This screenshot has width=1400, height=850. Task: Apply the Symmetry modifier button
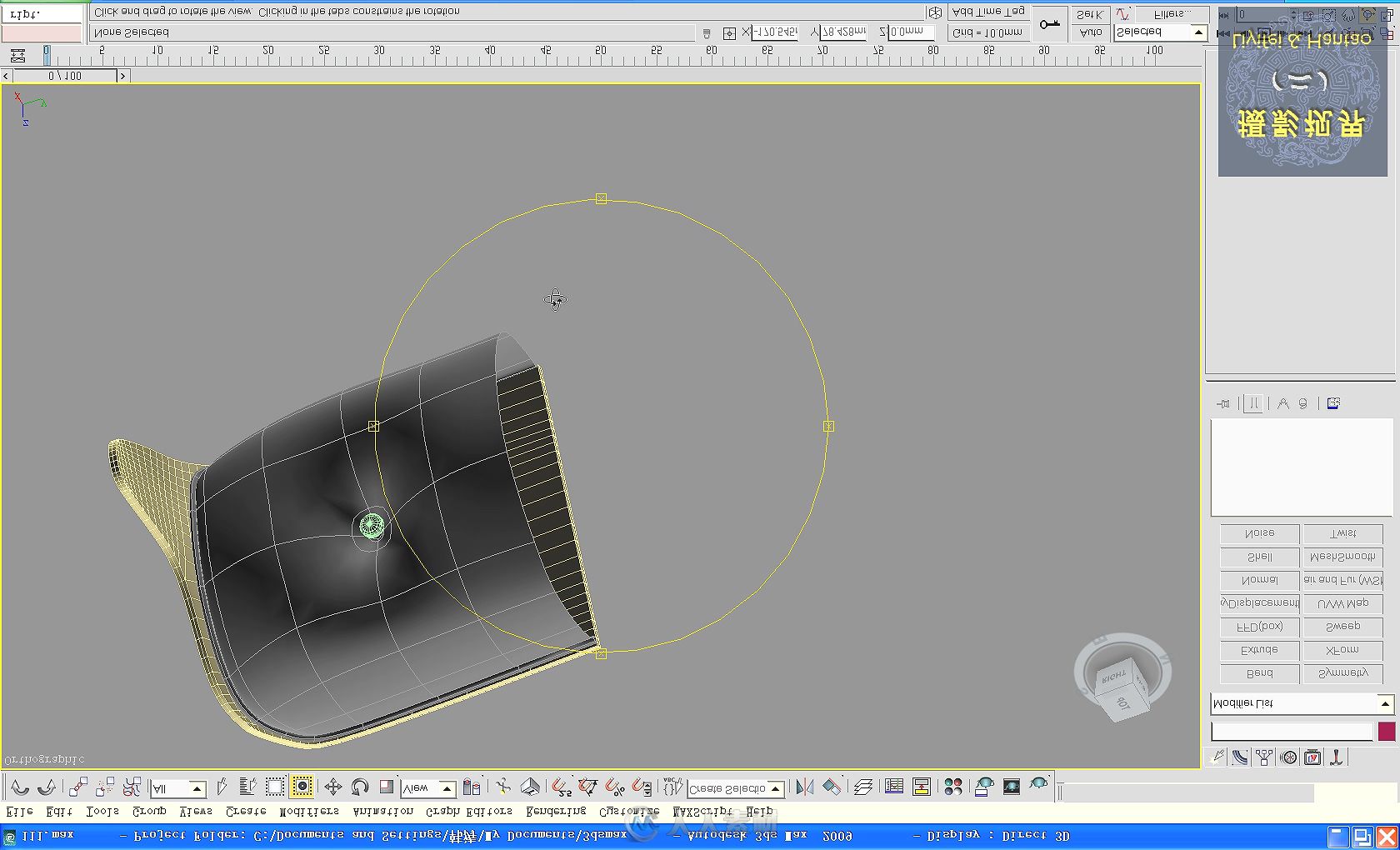coord(1342,674)
